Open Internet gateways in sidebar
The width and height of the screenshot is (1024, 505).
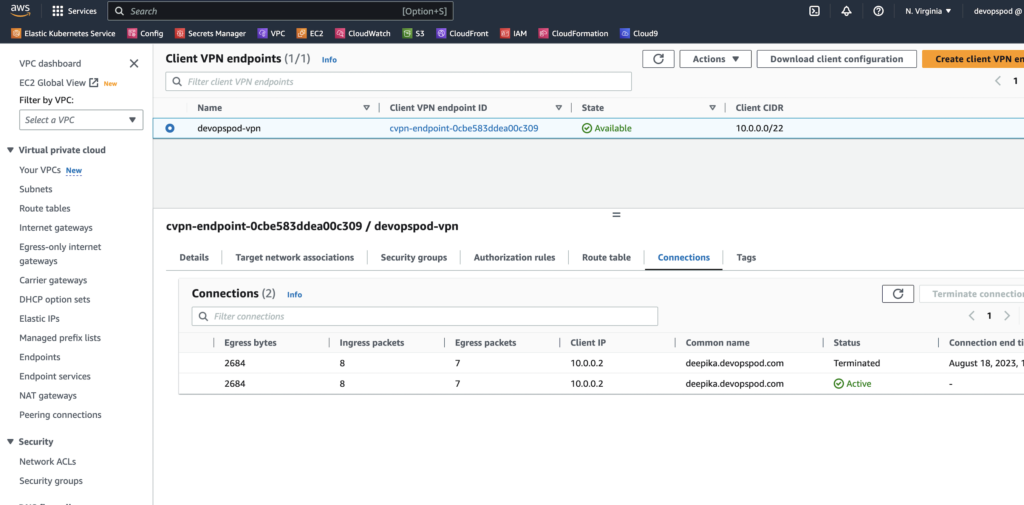pos(56,228)
